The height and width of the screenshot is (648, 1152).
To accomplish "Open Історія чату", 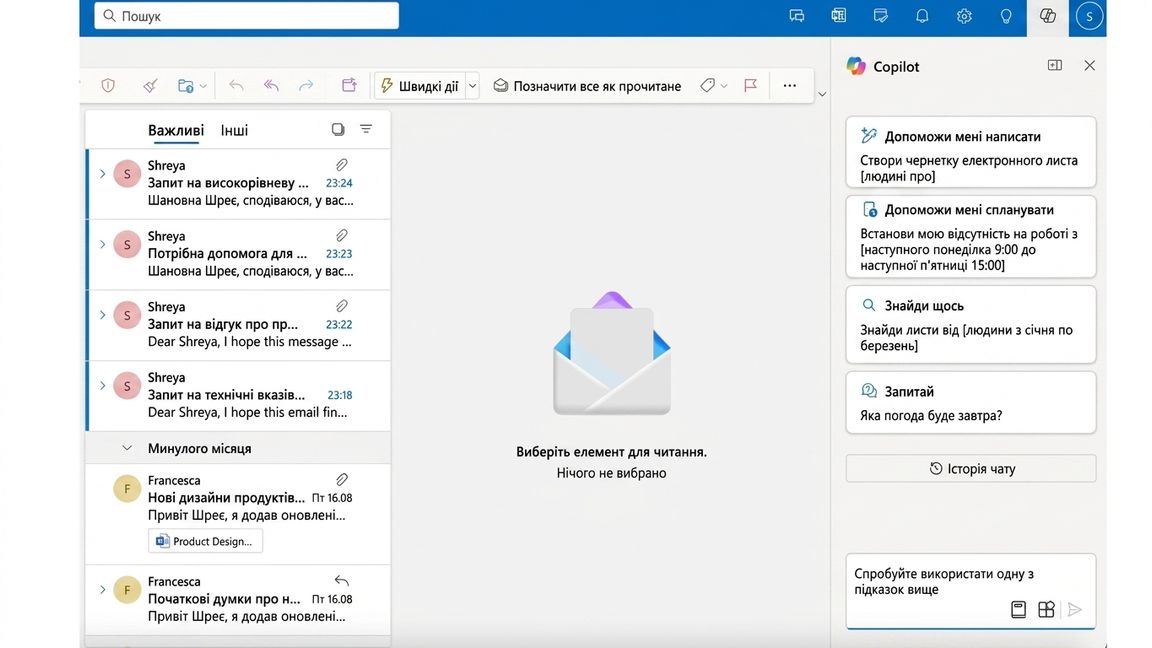I will [971, 469].
